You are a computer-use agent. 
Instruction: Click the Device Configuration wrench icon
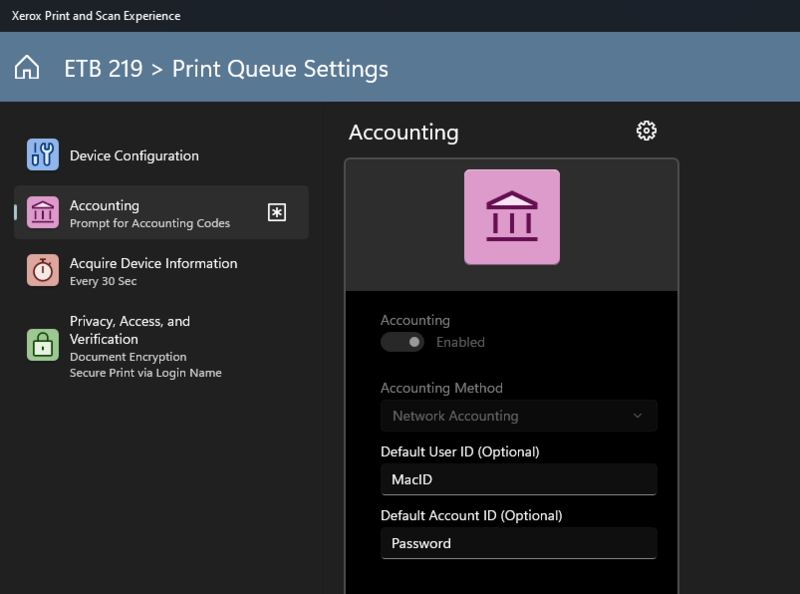[x=43, y=155]
